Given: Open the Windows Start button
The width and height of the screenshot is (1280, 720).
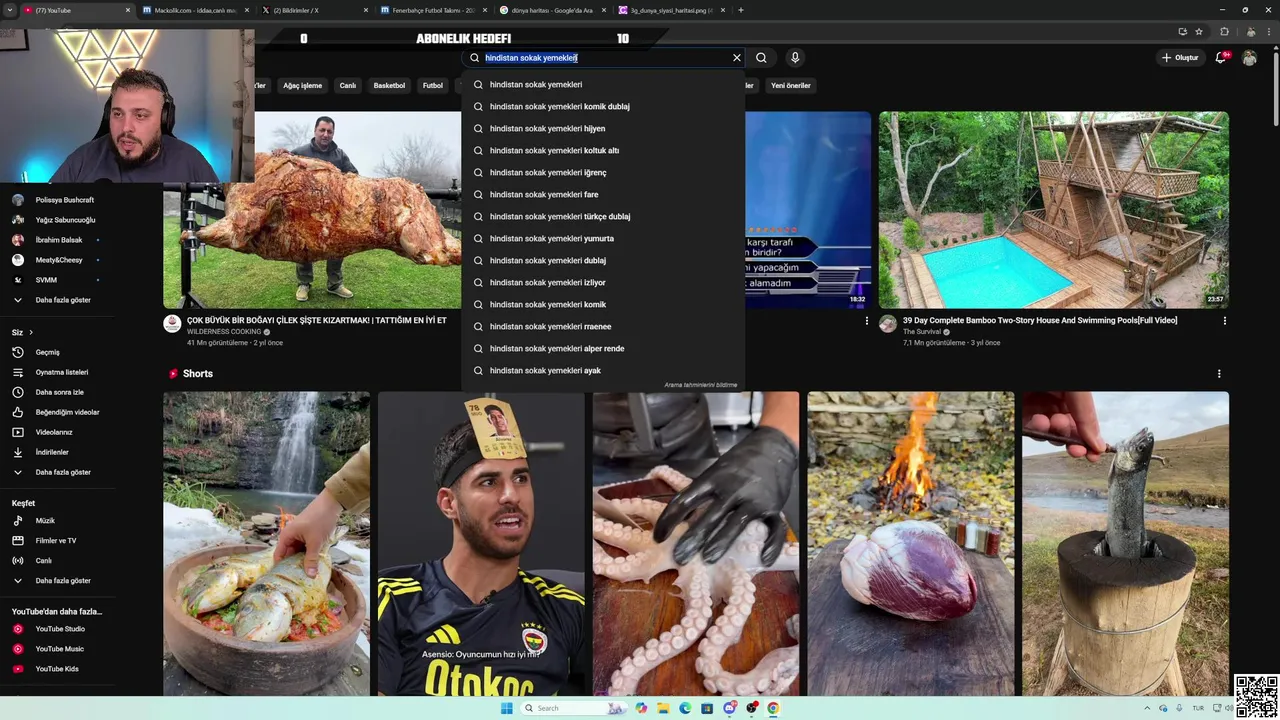Looking at the screenshot, I should [507, 708].
